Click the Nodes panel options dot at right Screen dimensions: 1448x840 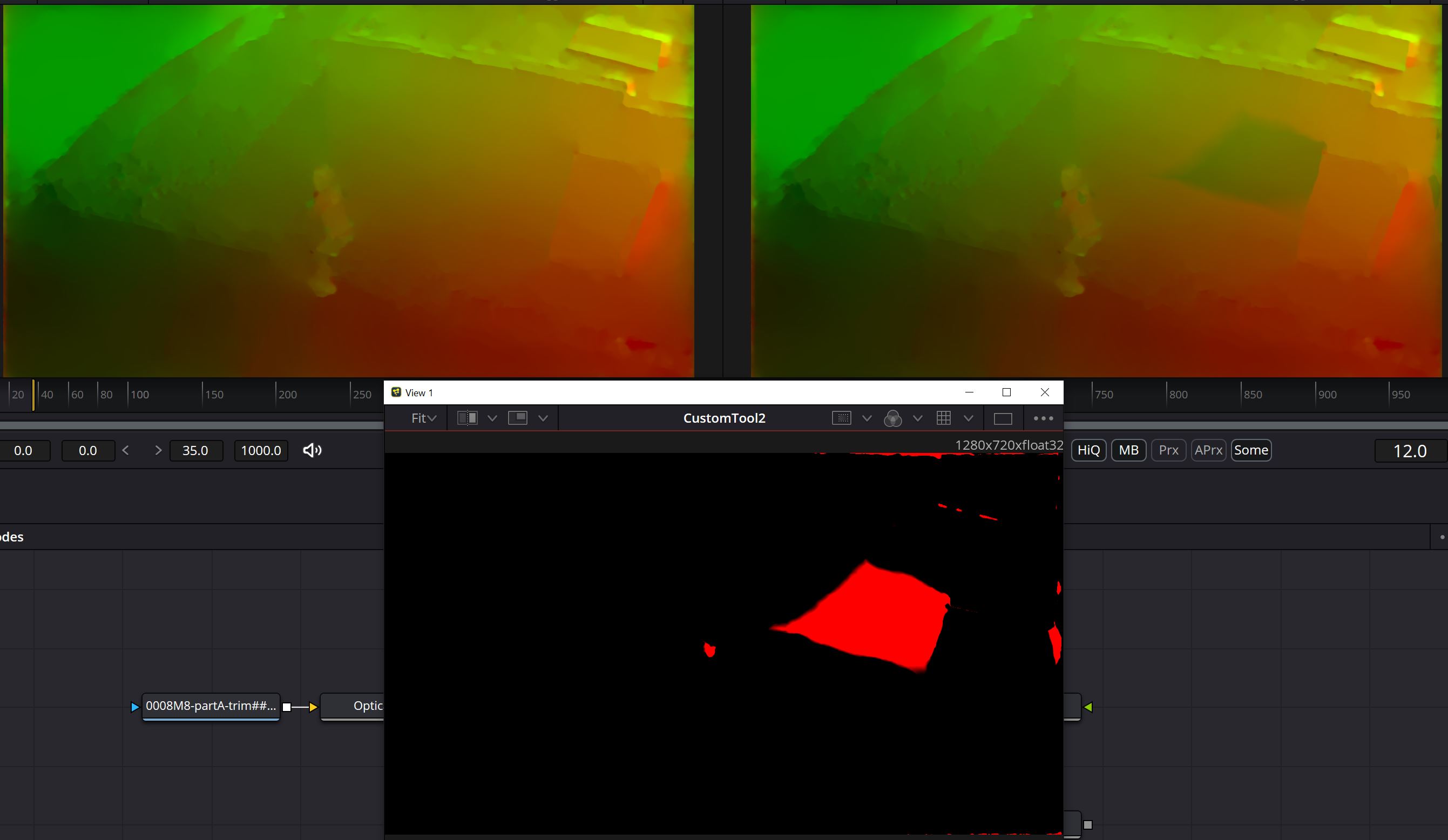(1442, 537)
